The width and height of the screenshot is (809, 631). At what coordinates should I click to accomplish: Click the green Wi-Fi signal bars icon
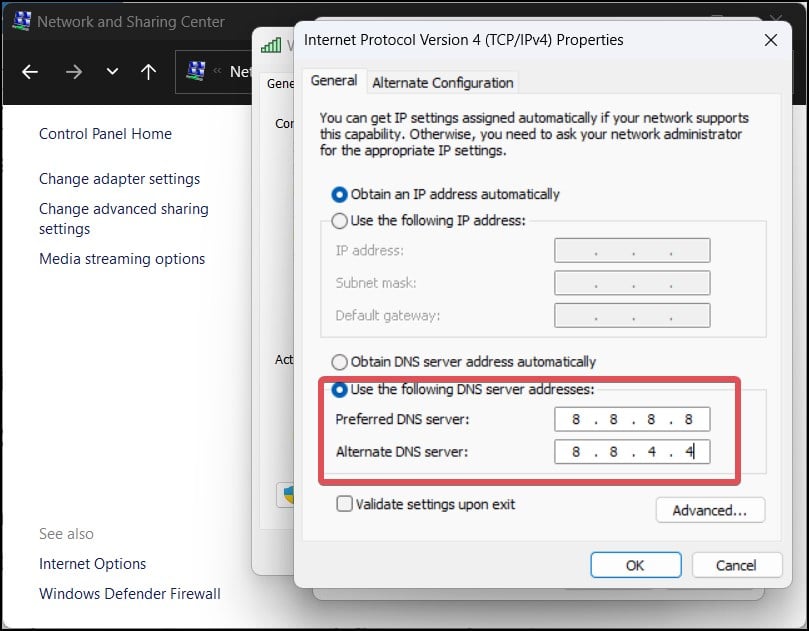pos(272,45)
